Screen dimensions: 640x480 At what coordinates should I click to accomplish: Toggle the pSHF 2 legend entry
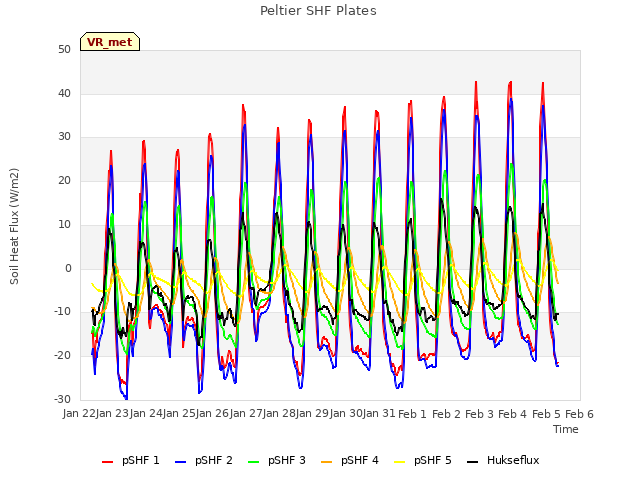pos(204,460)
